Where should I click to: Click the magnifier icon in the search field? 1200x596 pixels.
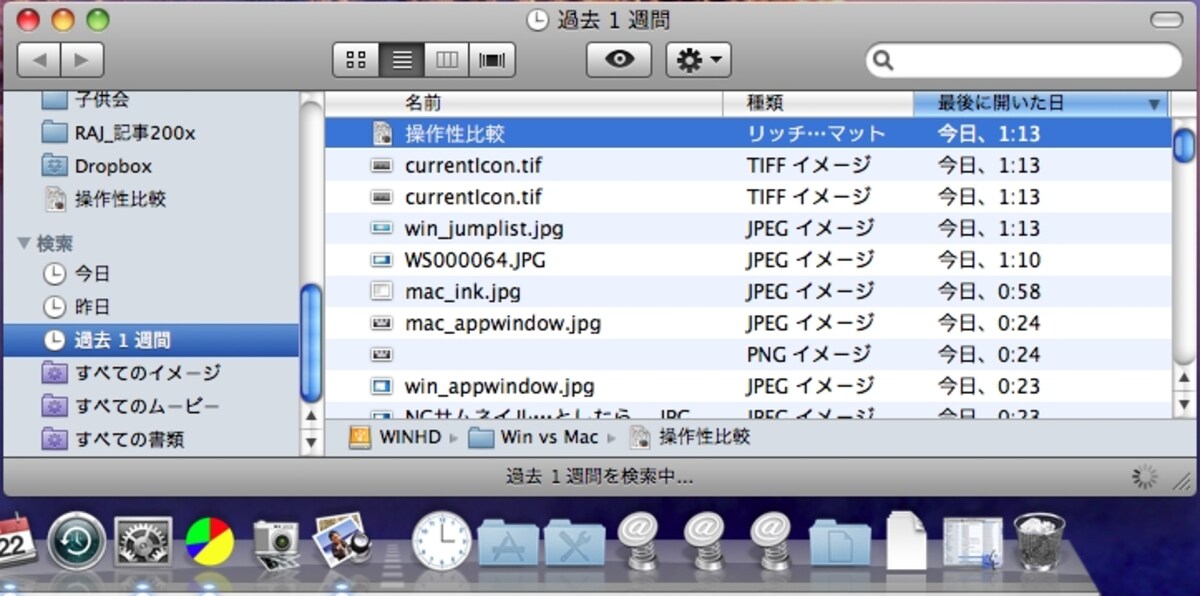(883, 61)
